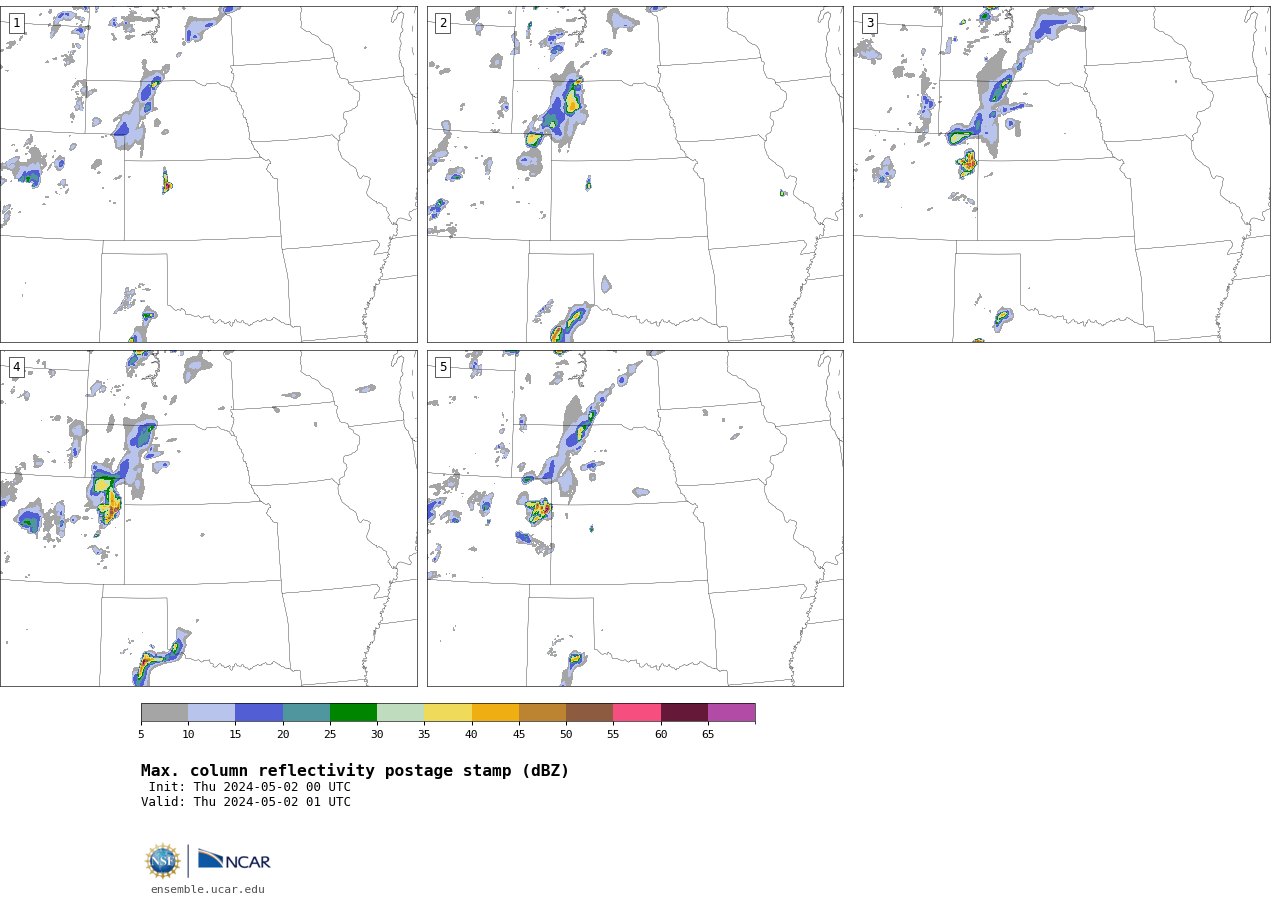Click the dark green 25-30 dBZ swatch
Image resolution: width=1280 pixels, height=901 pixels.
(x=353, y=713)
